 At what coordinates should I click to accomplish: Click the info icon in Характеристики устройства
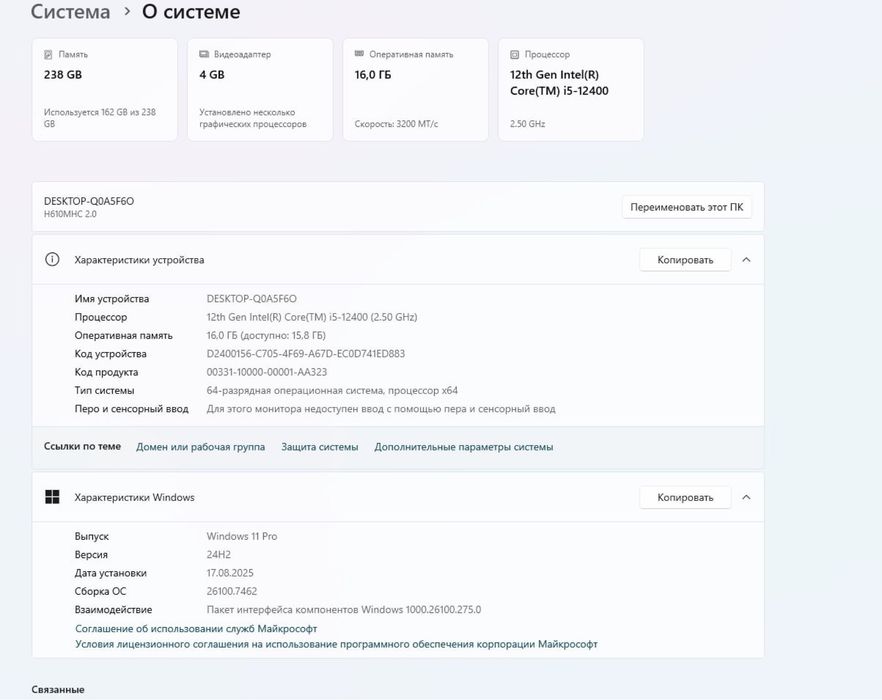click(x=52, y=260)
